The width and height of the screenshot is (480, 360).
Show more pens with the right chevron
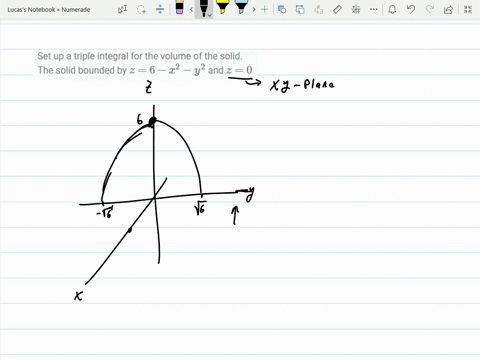point(254,9)
